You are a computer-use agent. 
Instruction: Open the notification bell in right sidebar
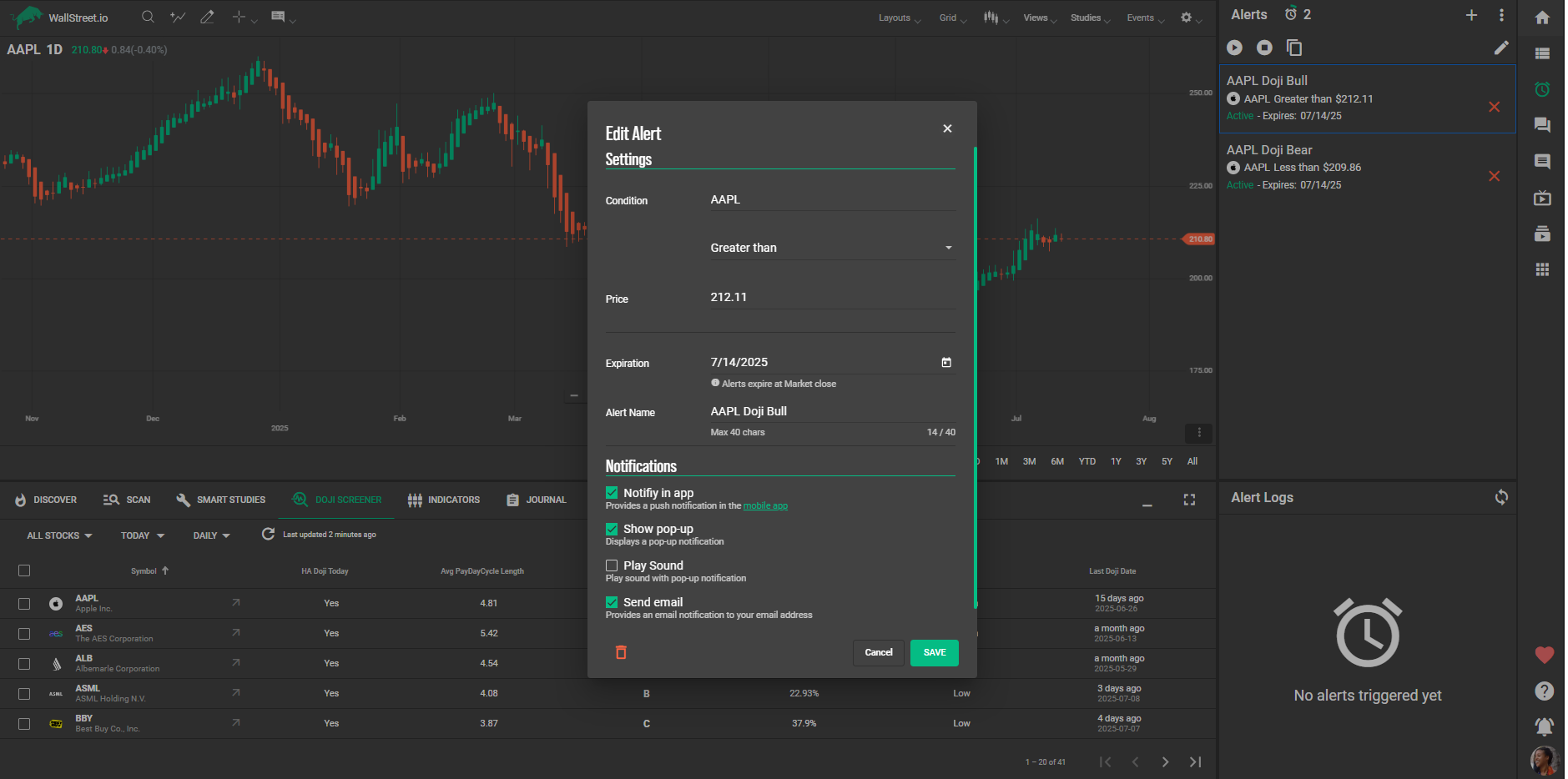coord(1544,726)
